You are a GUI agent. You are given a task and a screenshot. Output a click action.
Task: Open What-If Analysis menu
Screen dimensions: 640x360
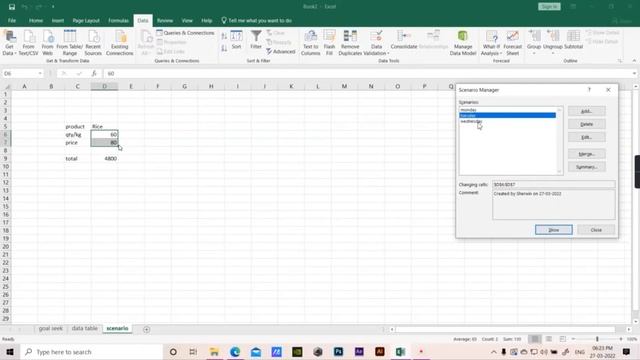coord(491,42)
